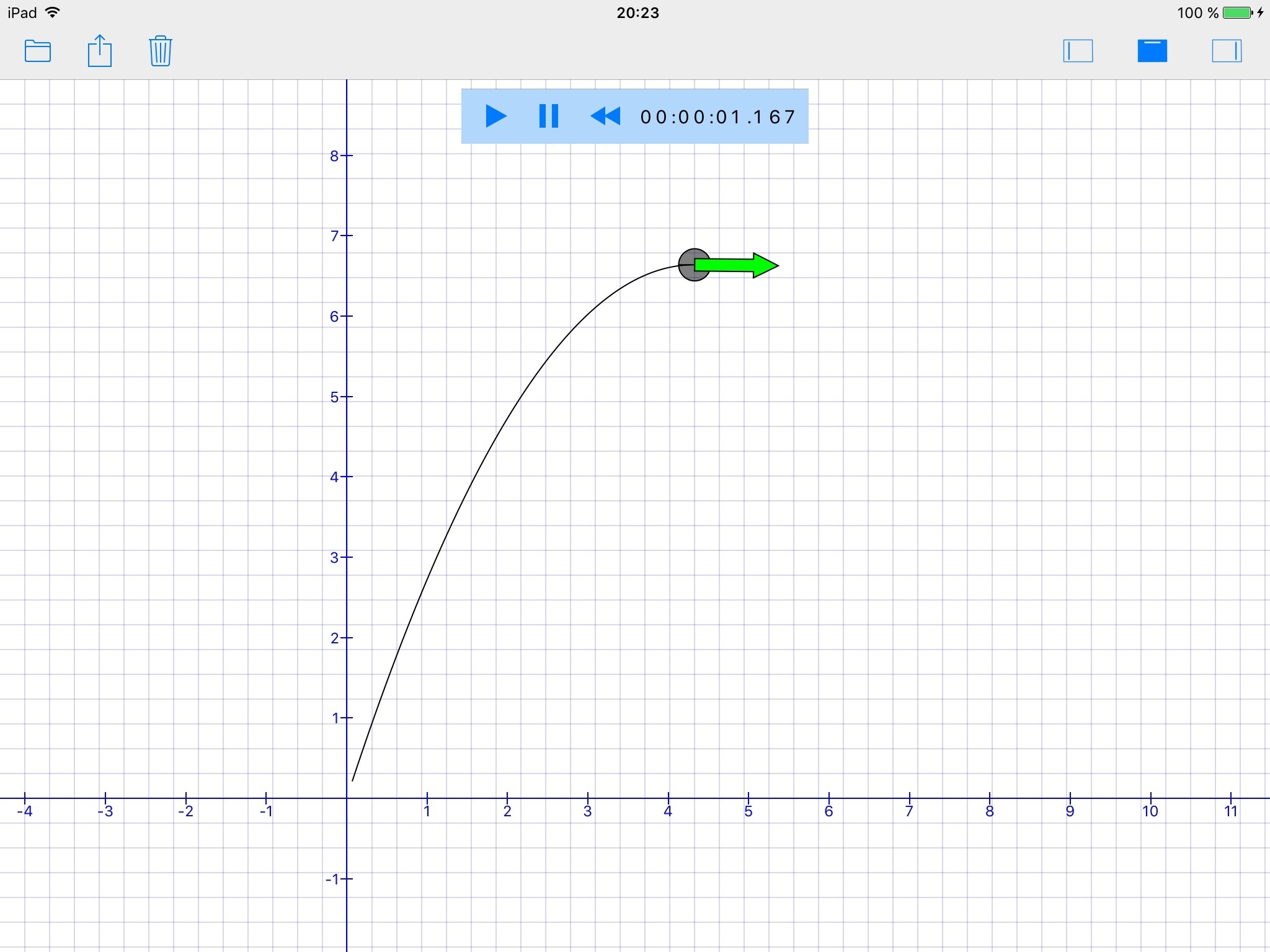Toggle the top playback panel
The height and width of the screenshot is (952, 1270).
click(x=1152, y=51)
